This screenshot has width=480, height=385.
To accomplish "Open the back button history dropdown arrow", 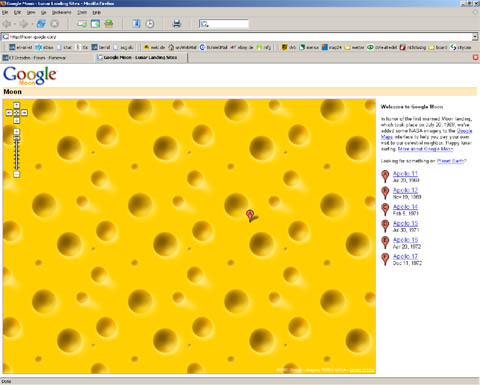I will 14,24.
